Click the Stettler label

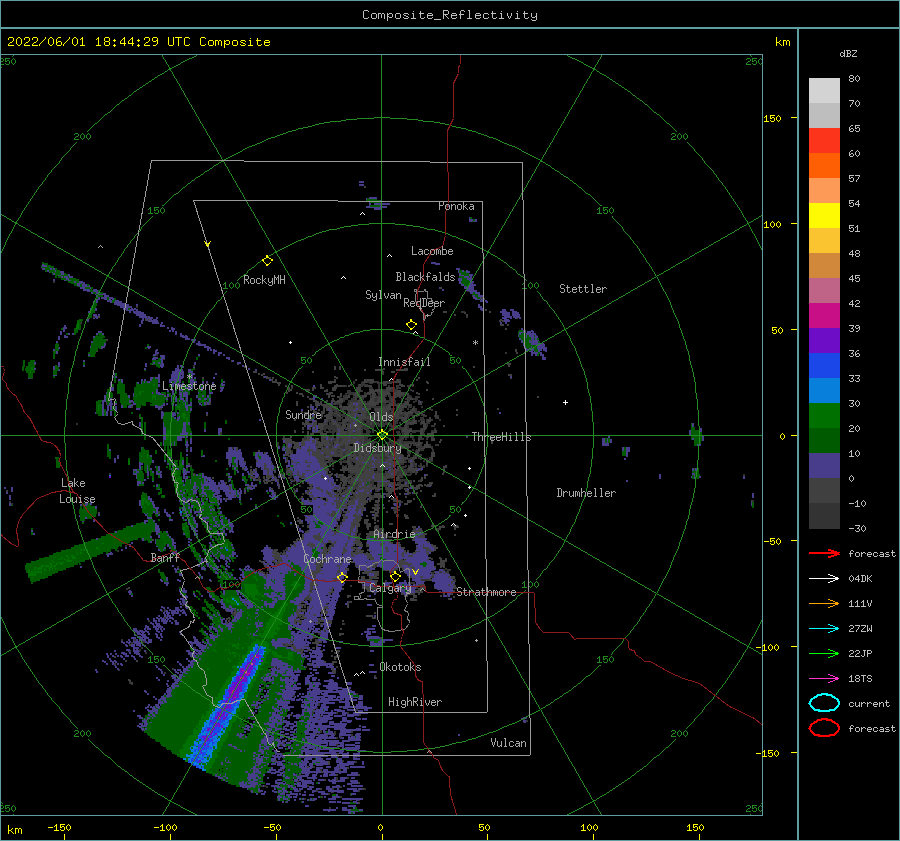[x=583, y=289]
